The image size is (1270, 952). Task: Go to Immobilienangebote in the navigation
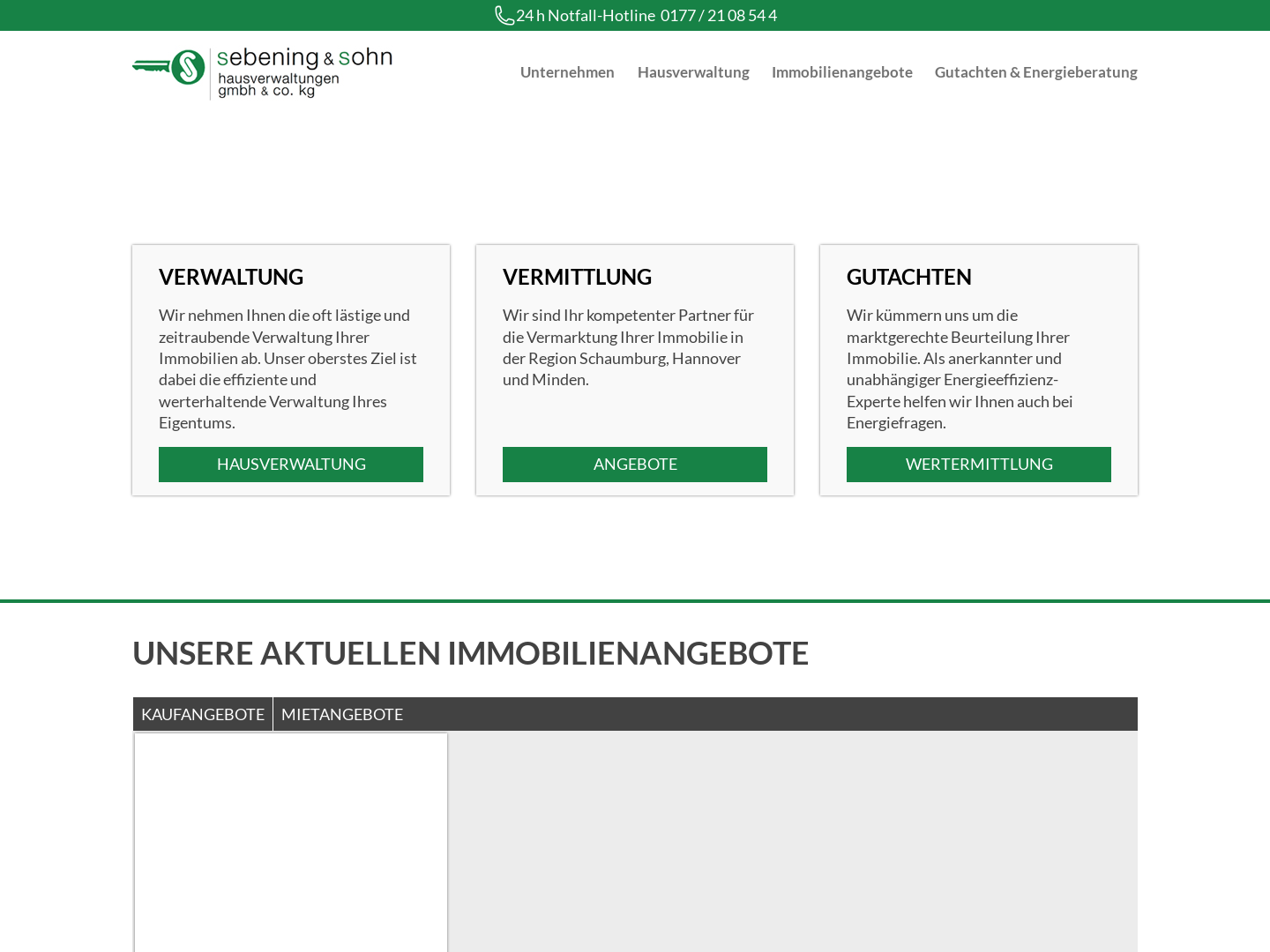coord(841,72)
